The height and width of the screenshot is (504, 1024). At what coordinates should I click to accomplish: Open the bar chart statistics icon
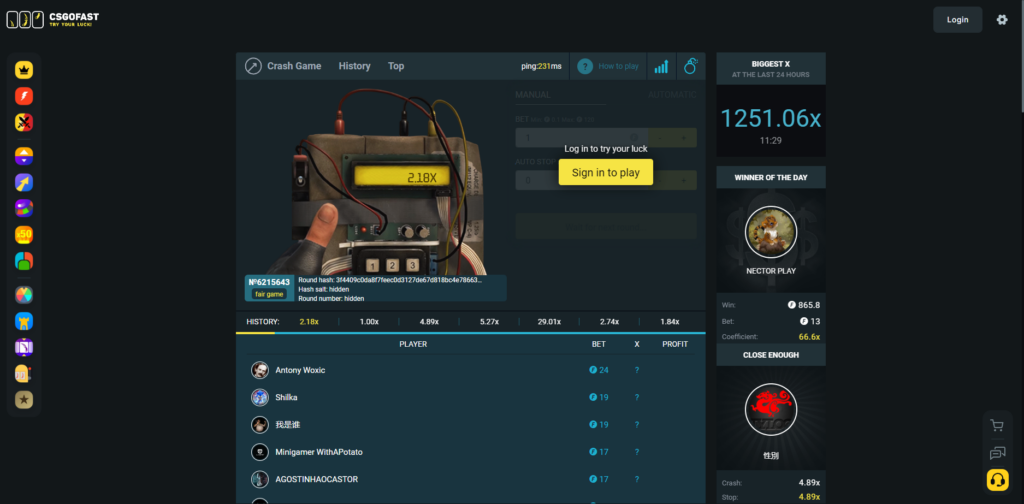[x=662, y=66]
